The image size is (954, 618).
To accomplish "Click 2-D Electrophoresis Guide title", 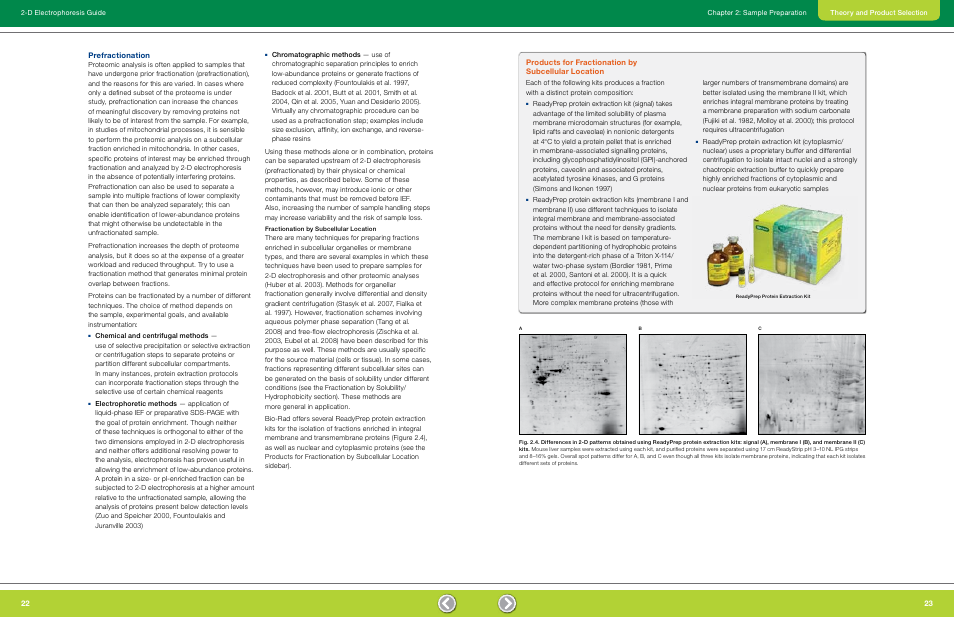I will [63, 12].
